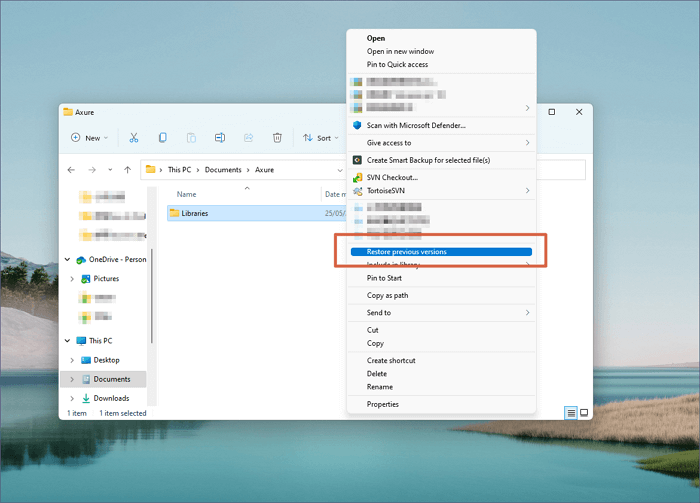Click the Delete trash toolbar icon
This screenshot has height=503, width=700.
(x=277, y=138)
